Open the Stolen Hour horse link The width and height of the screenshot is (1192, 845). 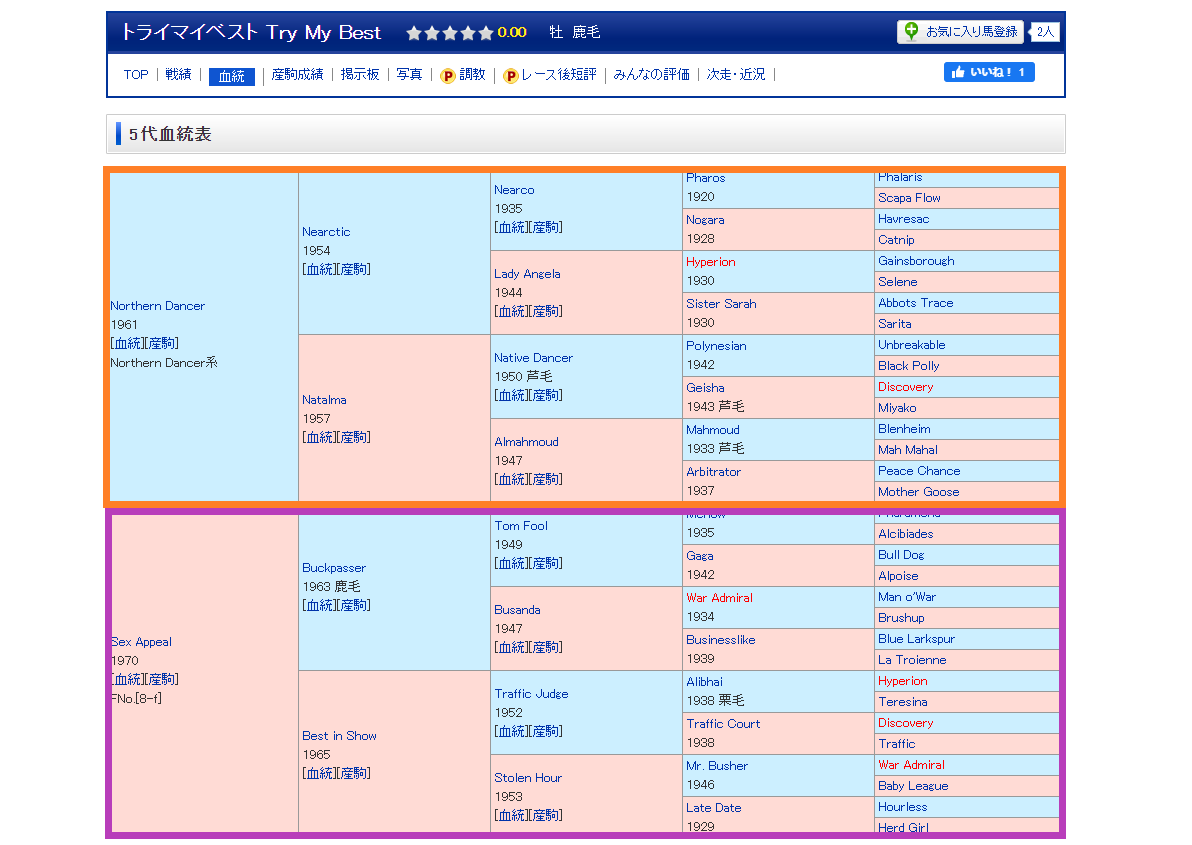tap(528, 777)
